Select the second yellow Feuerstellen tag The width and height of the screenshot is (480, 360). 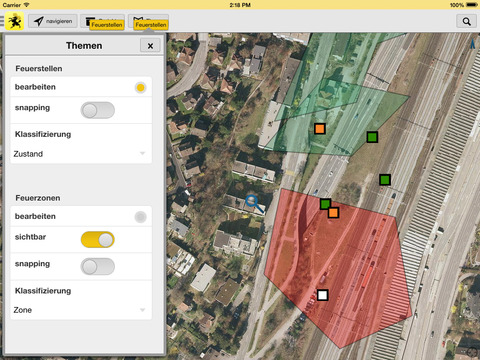click(x=151, y=25)
